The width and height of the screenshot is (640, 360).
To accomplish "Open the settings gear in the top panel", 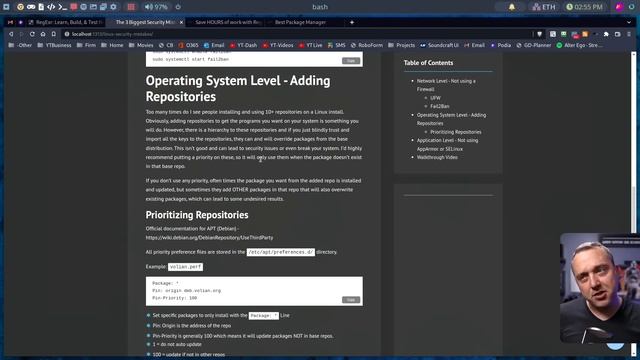I will pyautogui.click(x=113, y=7).
